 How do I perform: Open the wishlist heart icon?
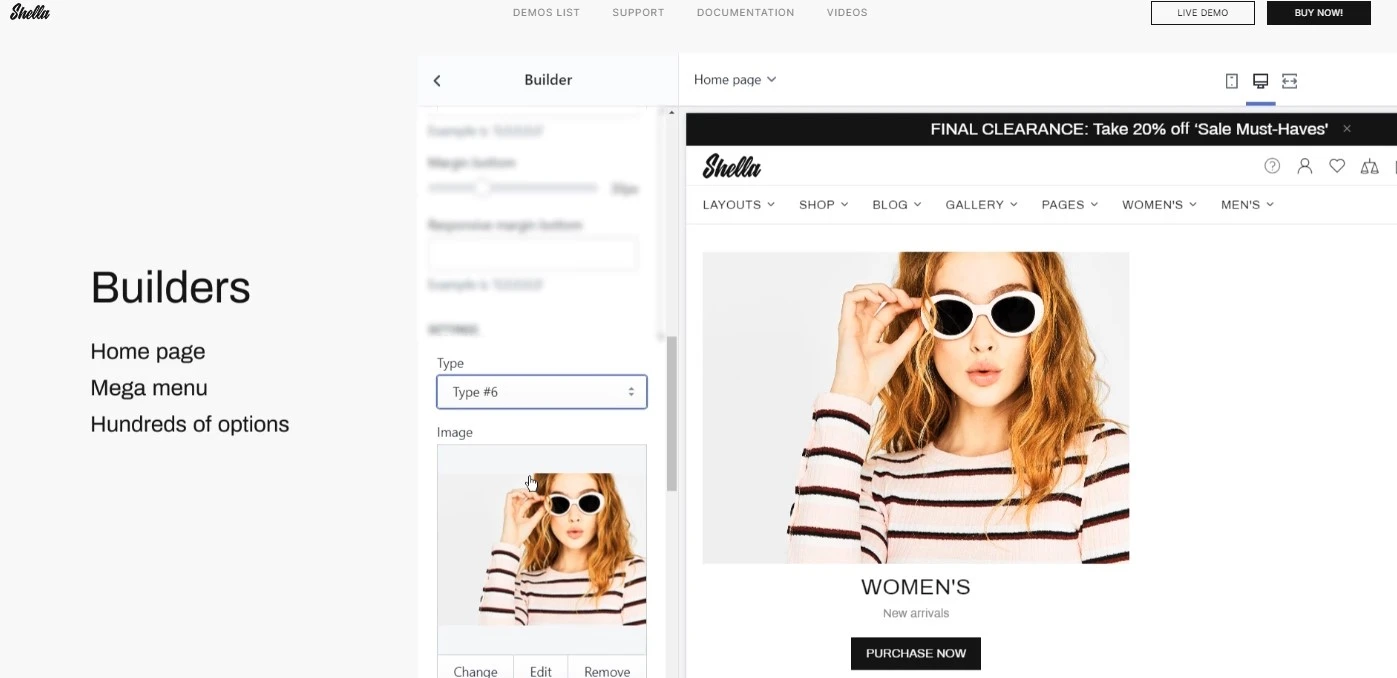[x=1337, y=166]
